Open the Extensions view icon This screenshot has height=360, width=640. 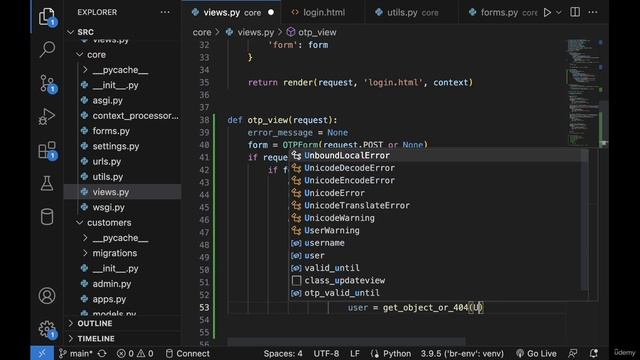[x=47, y=150]
